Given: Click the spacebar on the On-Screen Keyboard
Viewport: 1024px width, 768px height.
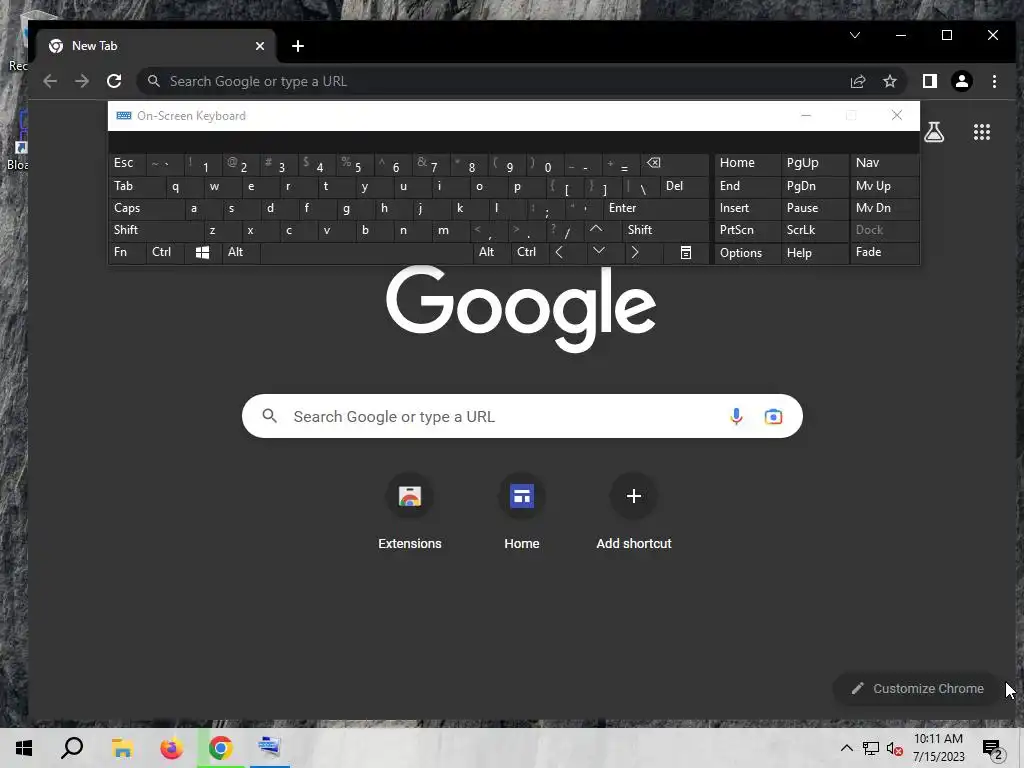Looking at the screenshot, I should point(366,252).
